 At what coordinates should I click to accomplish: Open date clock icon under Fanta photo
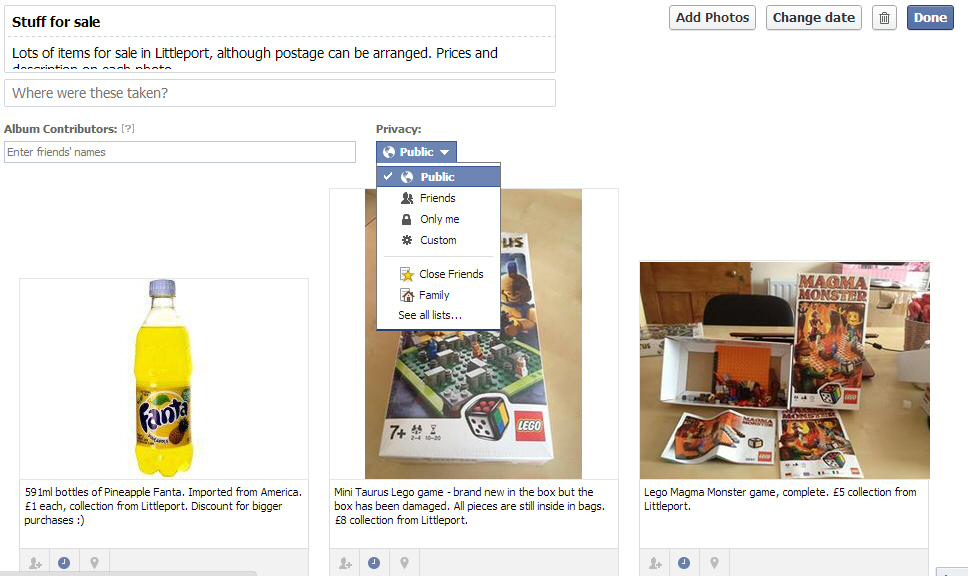[64, 562]
